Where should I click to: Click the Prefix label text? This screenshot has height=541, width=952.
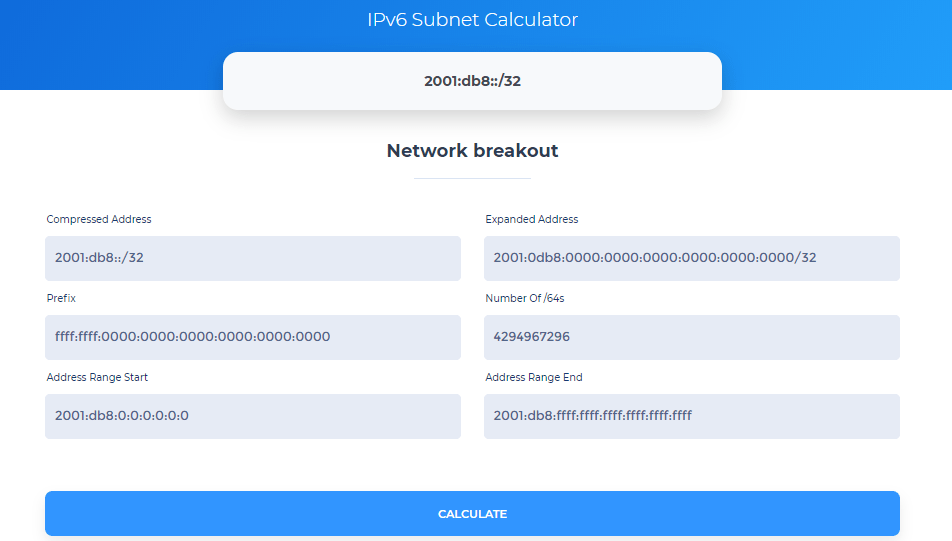pyautogui.click(x=61, y=298)
